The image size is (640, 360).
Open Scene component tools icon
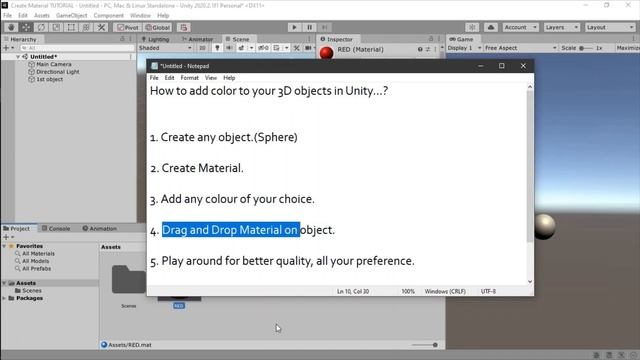pyautogui.click(x=297, y=48)
